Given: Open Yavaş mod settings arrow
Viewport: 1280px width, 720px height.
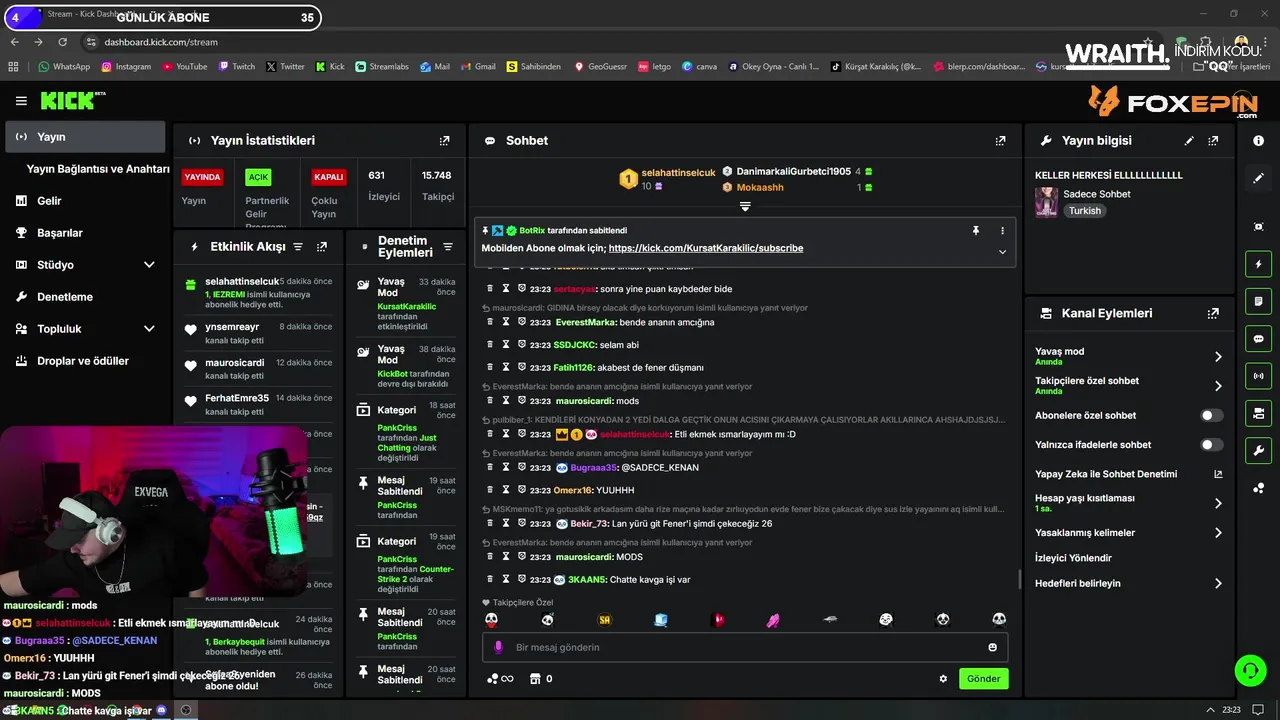Looking at the screenshot, I should [1218, 356].
